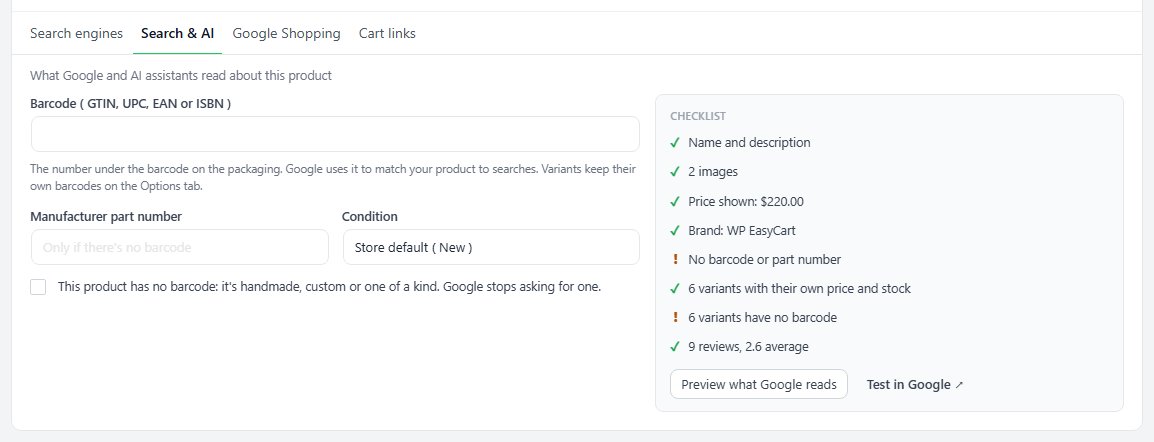Click the warning icon by No barcode or part number
1154x442 pixels.
tap(675, 259)
